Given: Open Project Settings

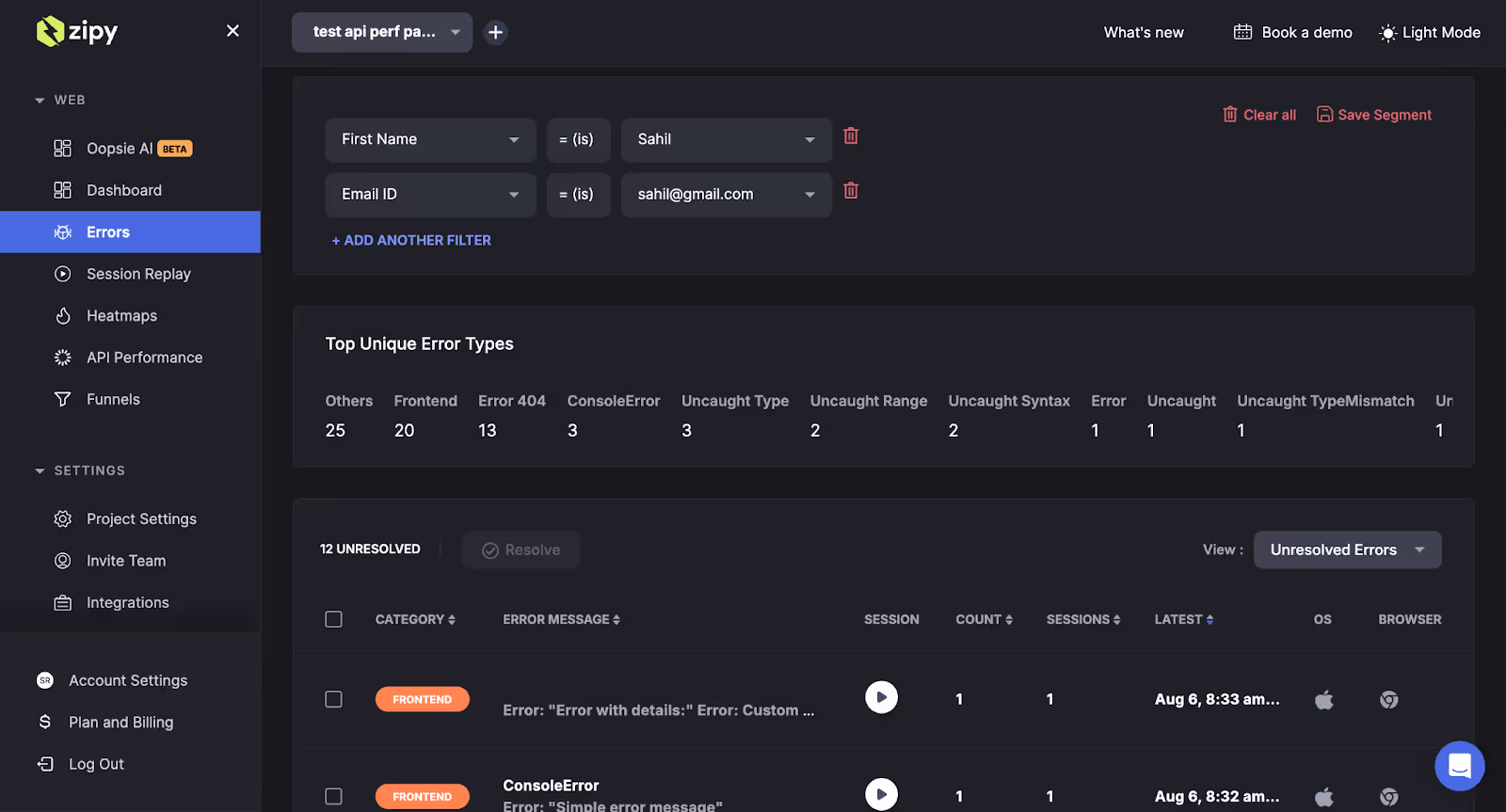Looking at the screenshot, I should click(x=130, y=518).
